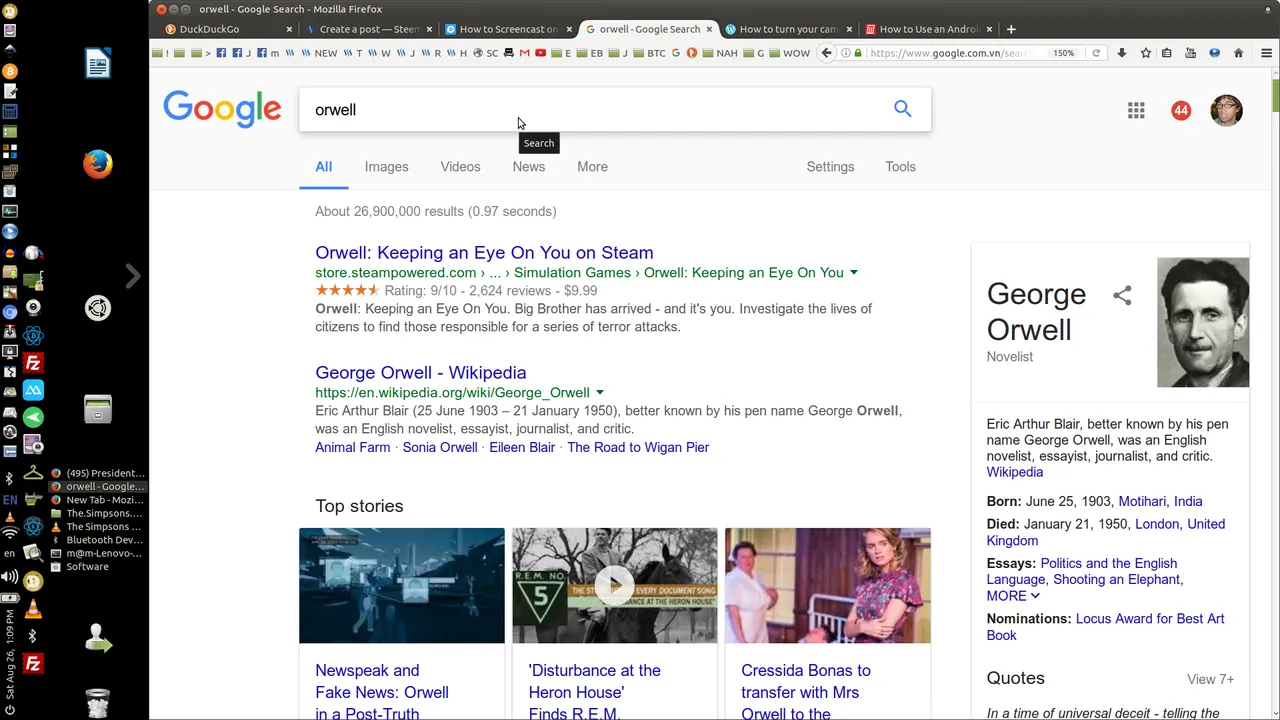Open the How to Use an Android tab
The image size is (1280, 720).
(927, 29)
